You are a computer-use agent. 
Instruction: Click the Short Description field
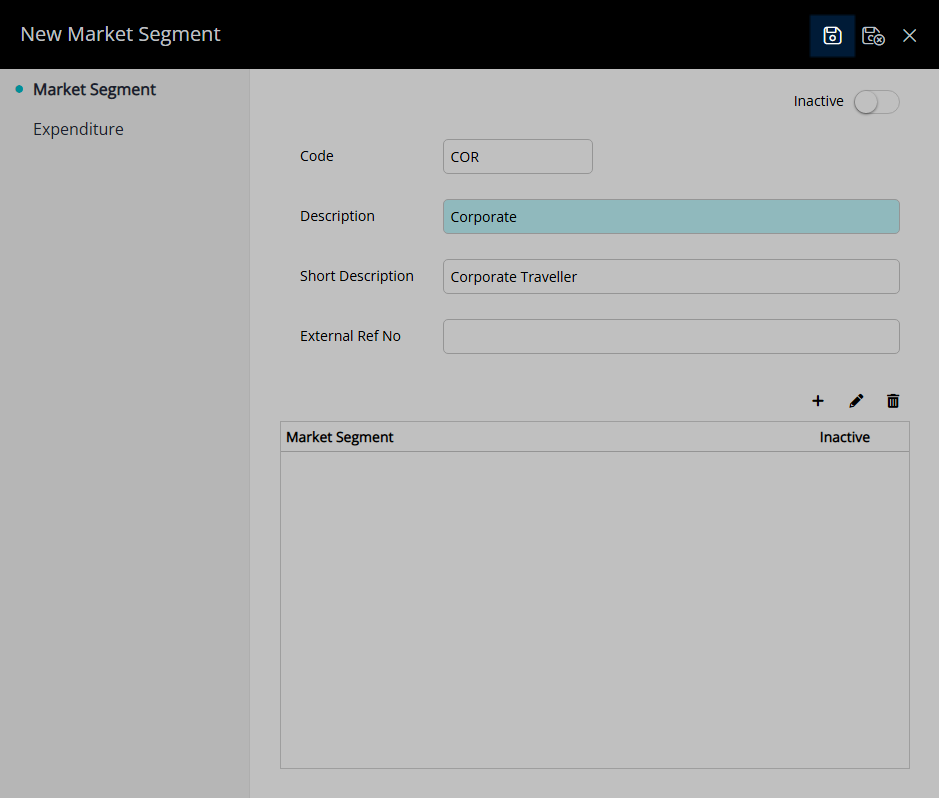tap(671, 277)
